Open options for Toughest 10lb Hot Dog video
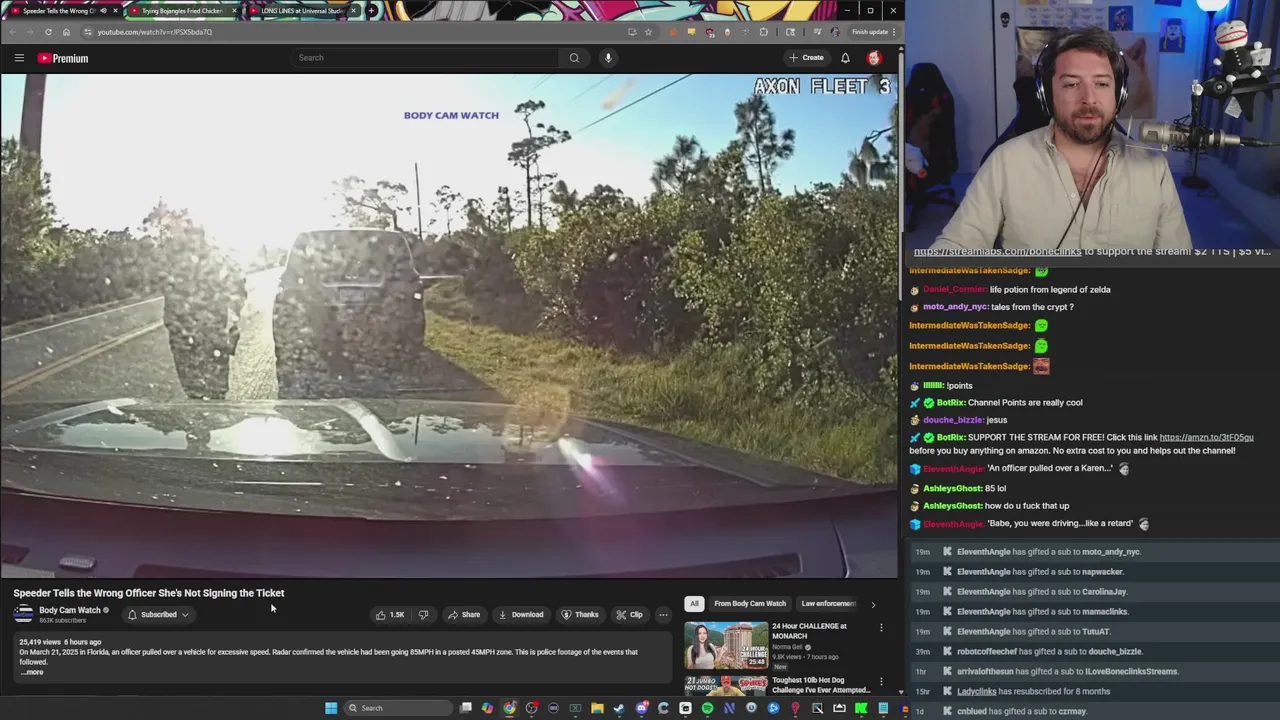Image resolution: width=1280 pixels, height=720 pixels. click(881, 682)
